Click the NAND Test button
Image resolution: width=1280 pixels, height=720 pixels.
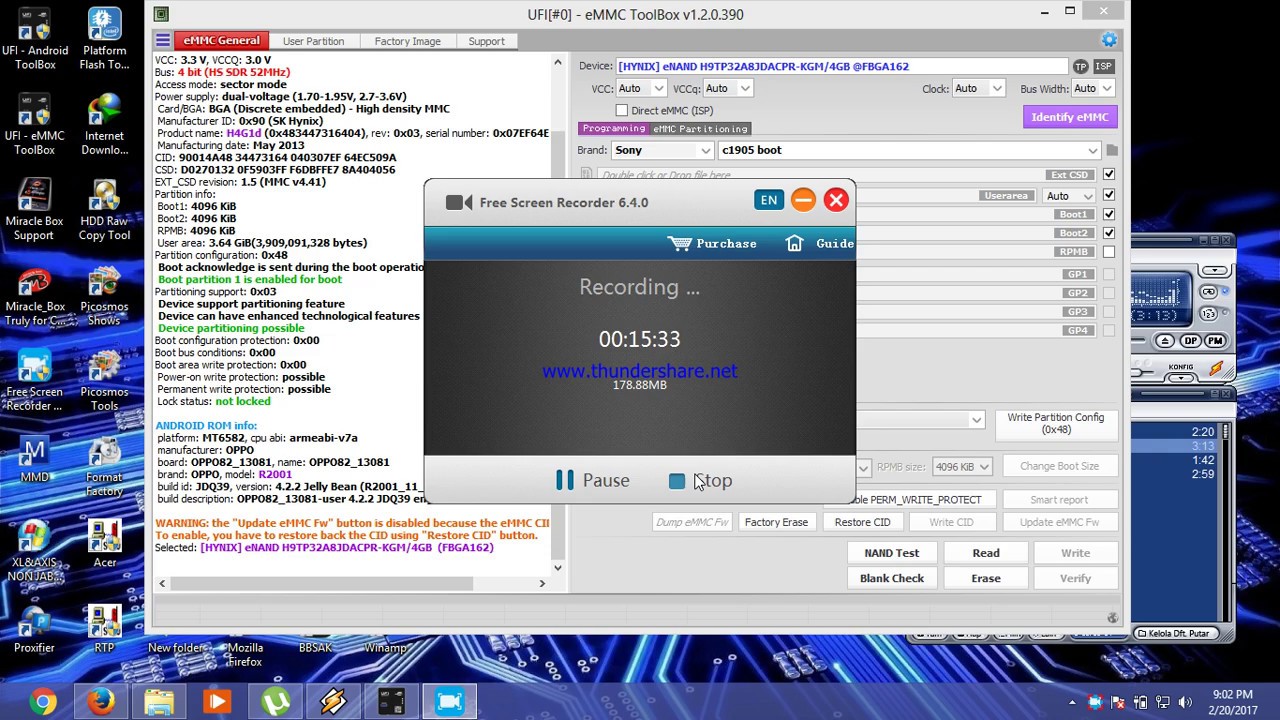pos(891,553)
